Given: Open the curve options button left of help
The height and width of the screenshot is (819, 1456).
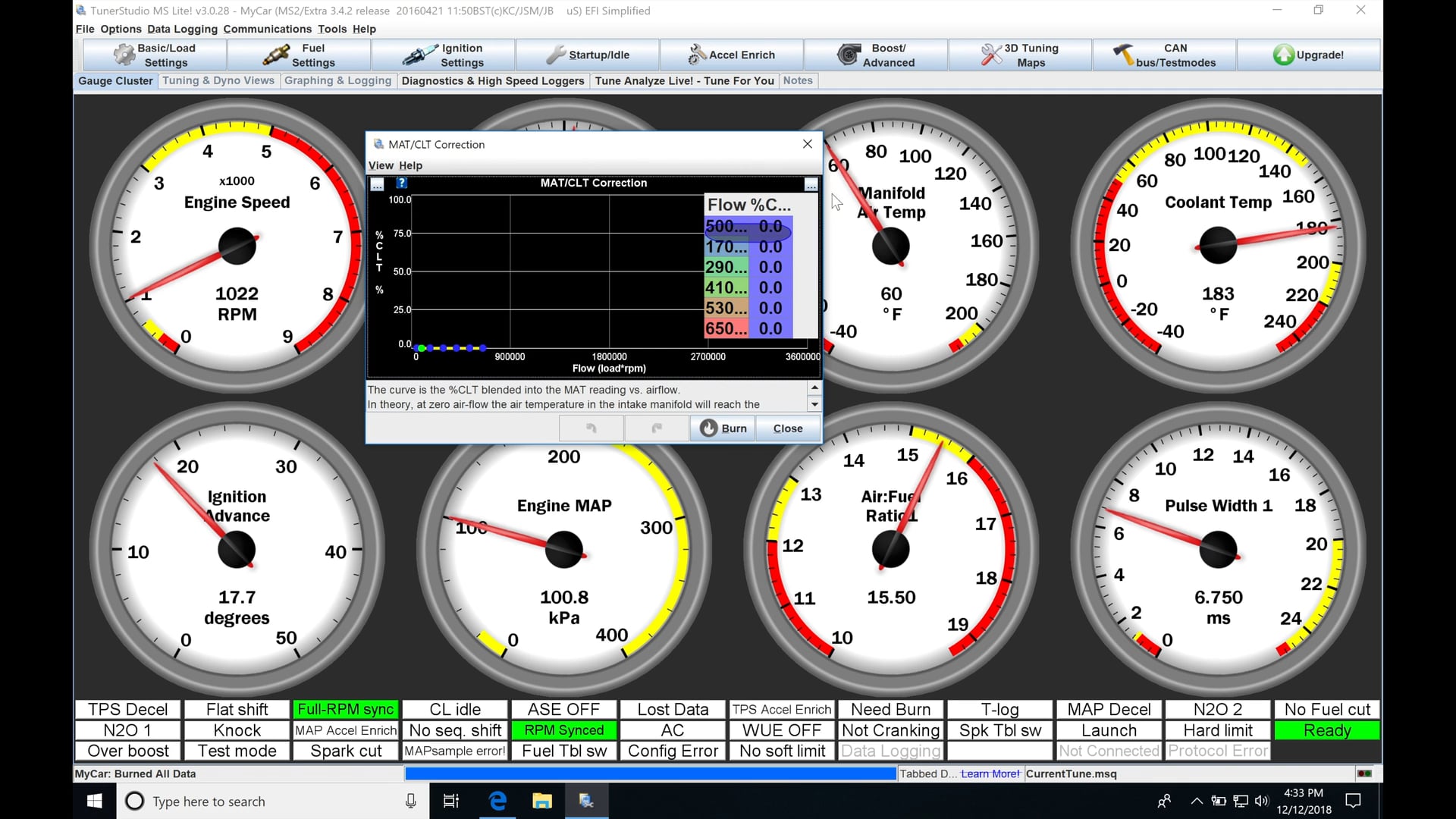Looking at the screenshot, I should point(377,184).
